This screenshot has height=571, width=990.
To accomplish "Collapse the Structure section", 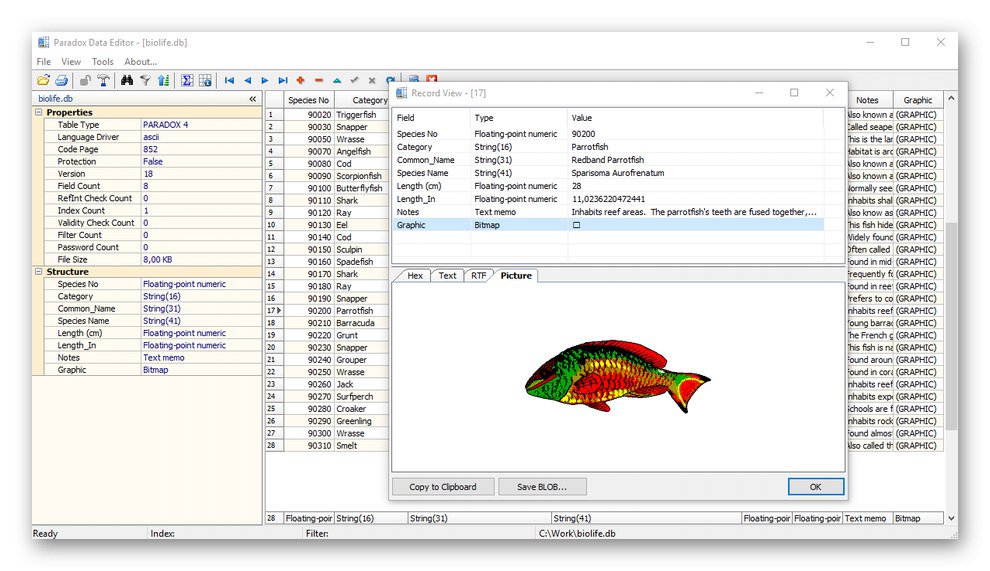I will coord(39,272).
